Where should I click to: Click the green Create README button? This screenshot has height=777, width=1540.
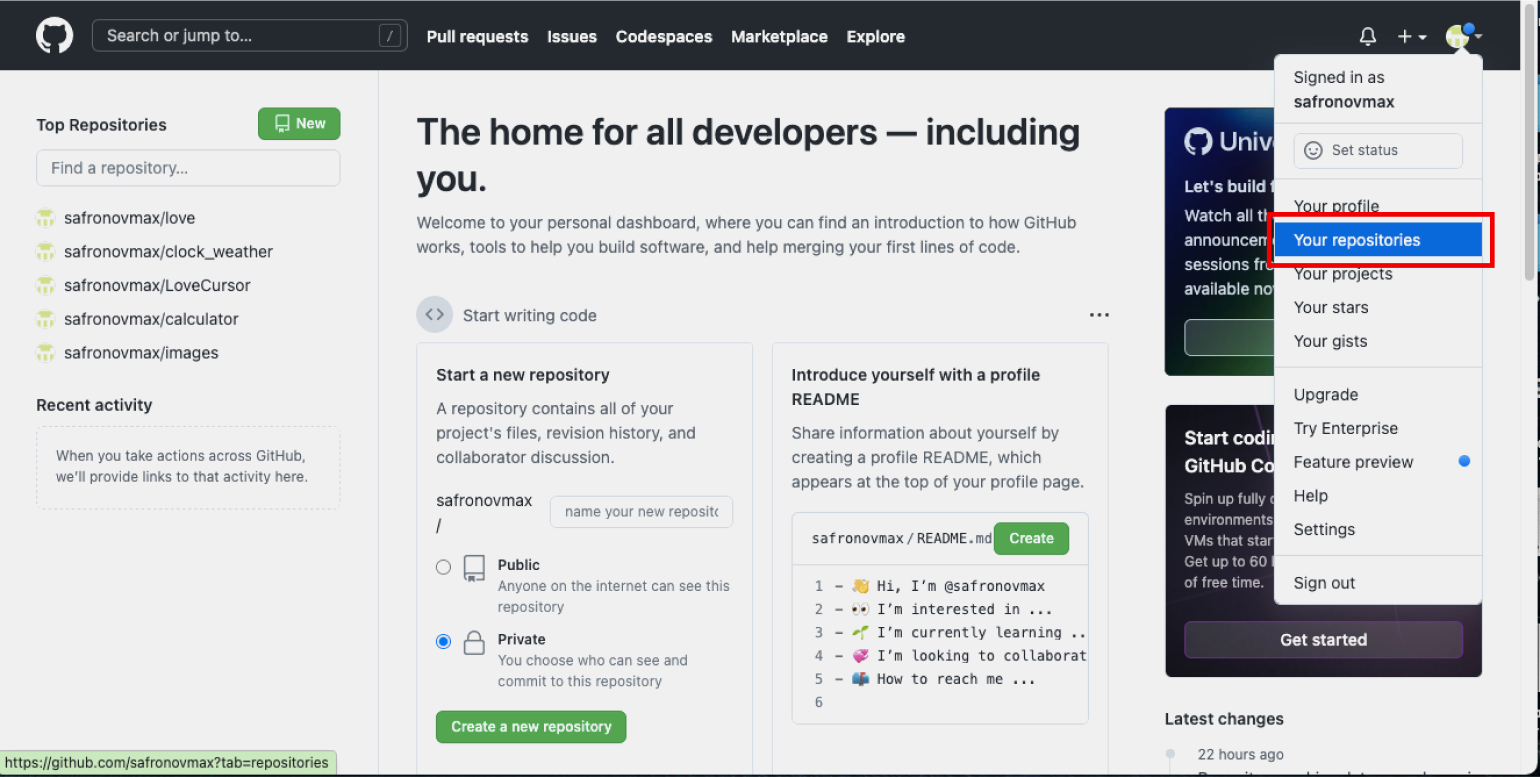point(1031,538)
